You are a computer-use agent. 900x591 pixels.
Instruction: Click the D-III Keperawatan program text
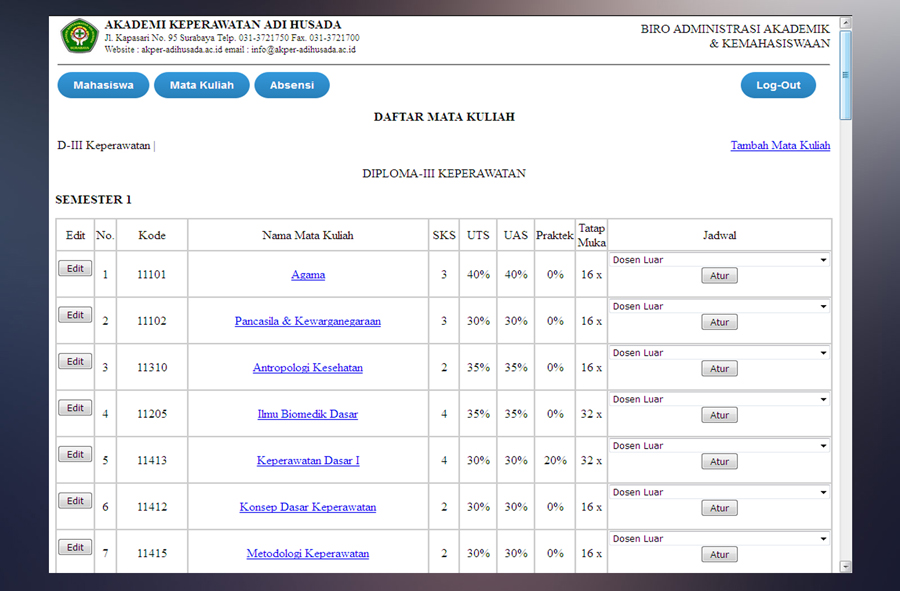(103, 146)
